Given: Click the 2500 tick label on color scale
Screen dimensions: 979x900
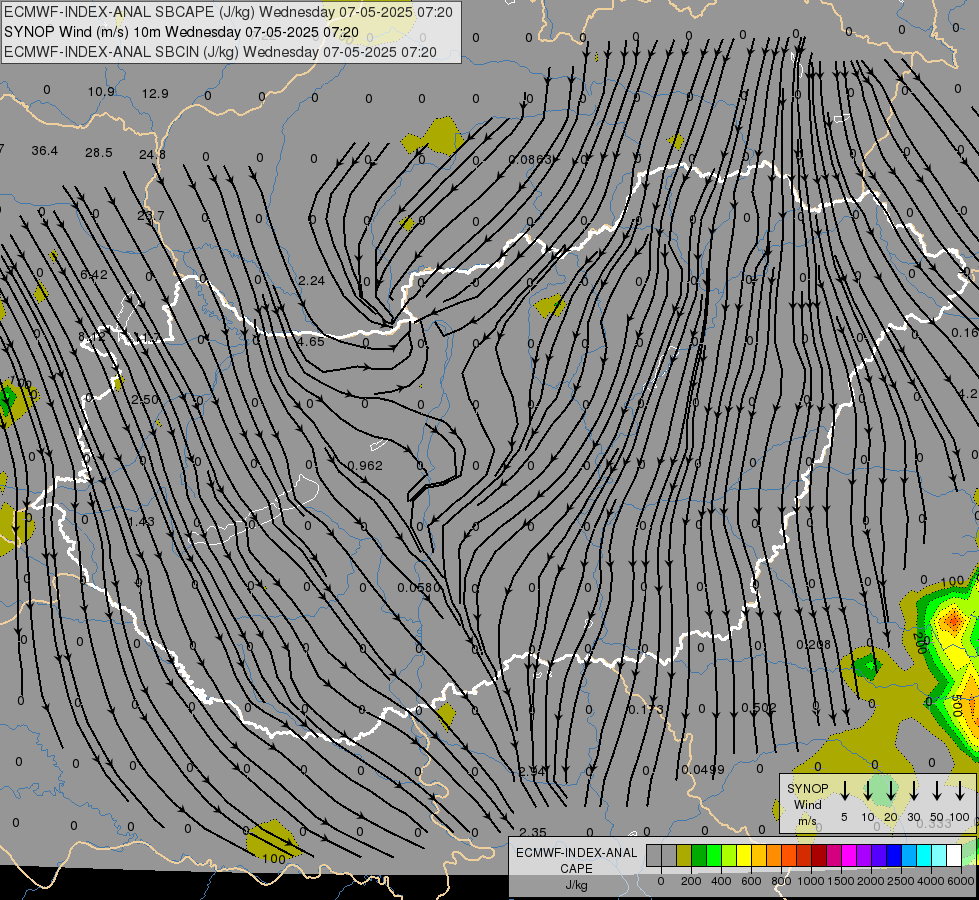Looking at the screenshot, I should tap(901, 881).
